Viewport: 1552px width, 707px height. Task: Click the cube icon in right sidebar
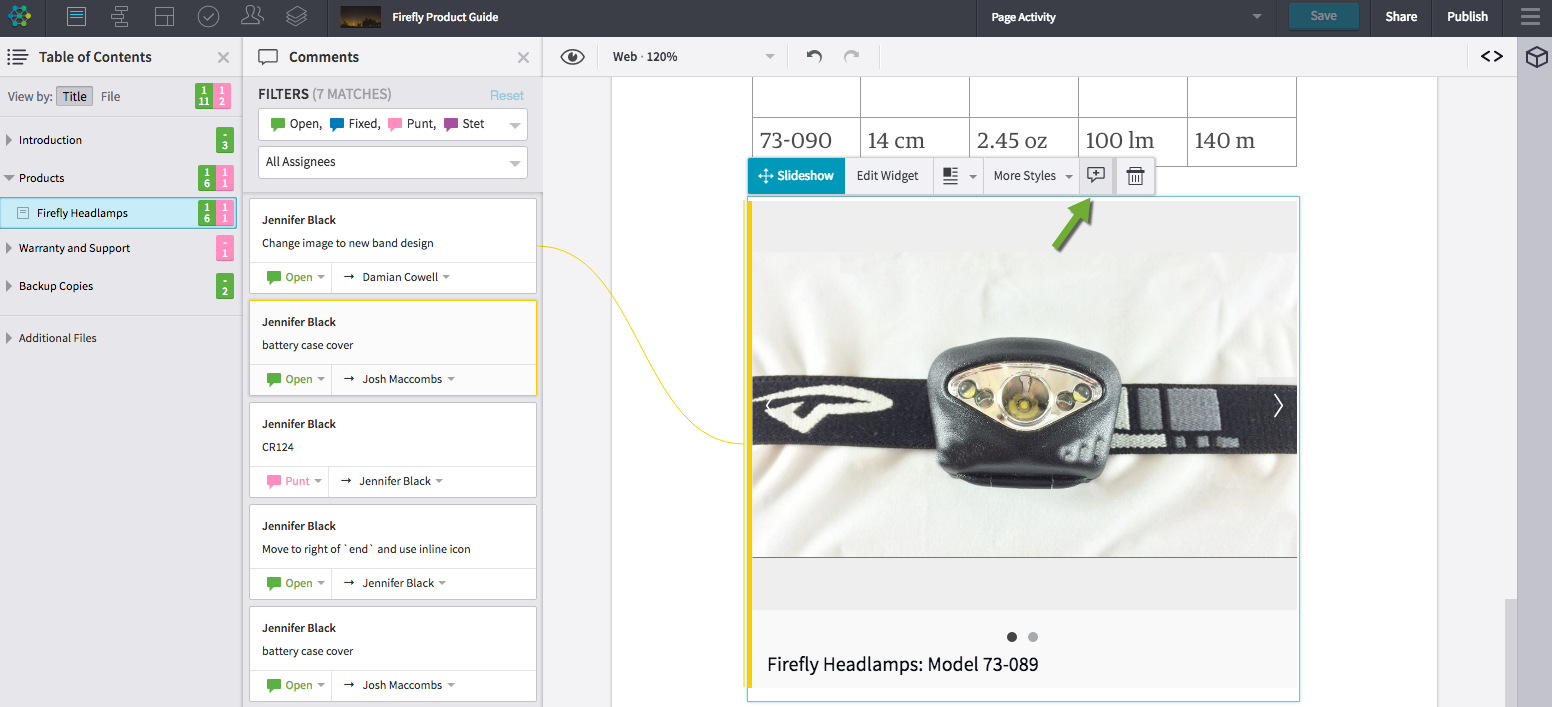click(x=1536, y=58)
